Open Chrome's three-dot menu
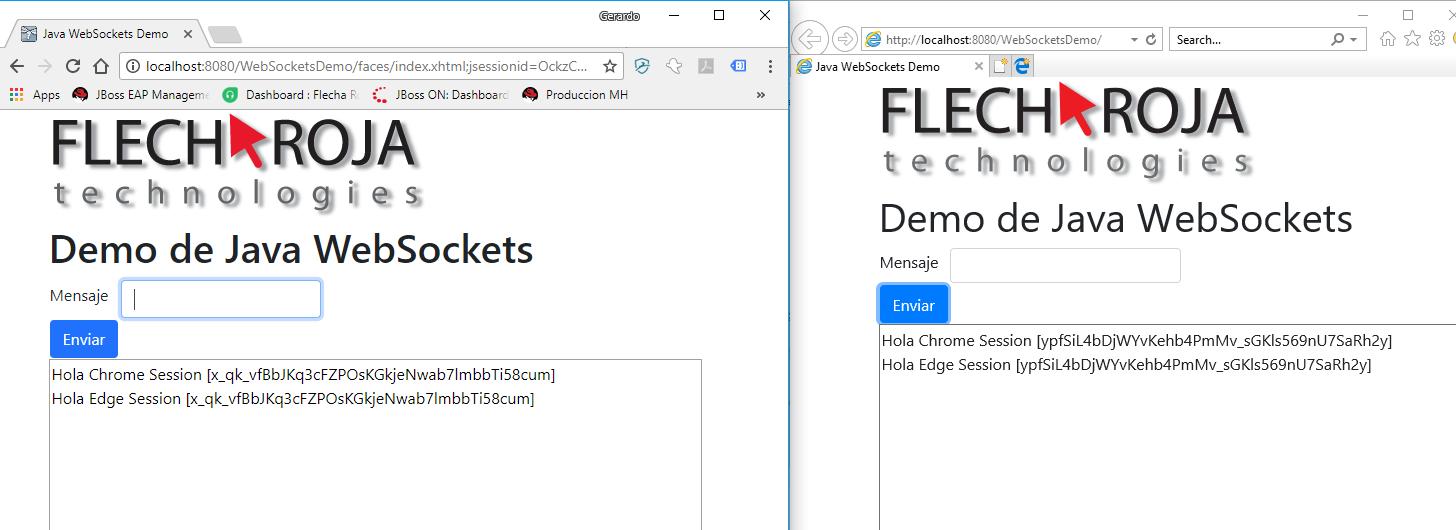Screen dimensions: 1456x530 (770, 67)
